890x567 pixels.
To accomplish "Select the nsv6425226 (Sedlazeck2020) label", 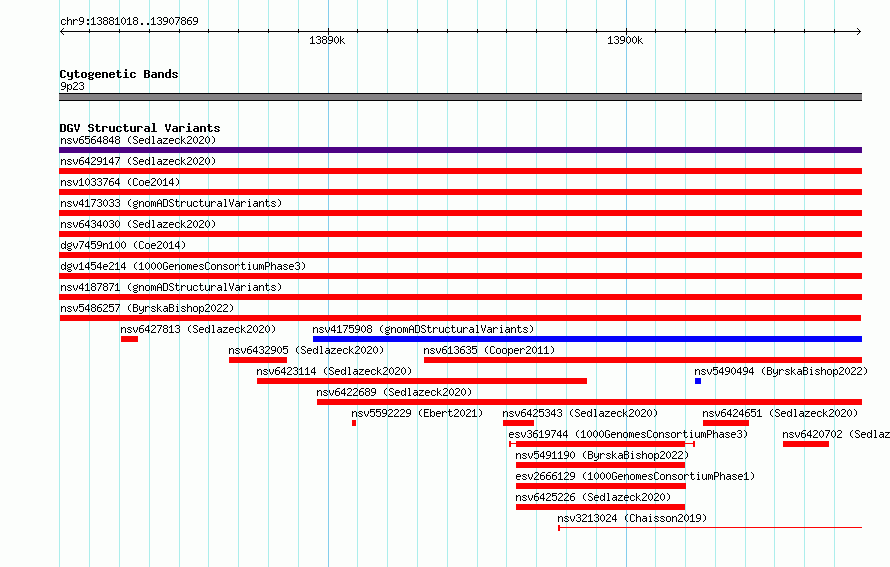I will click(593, 497).
